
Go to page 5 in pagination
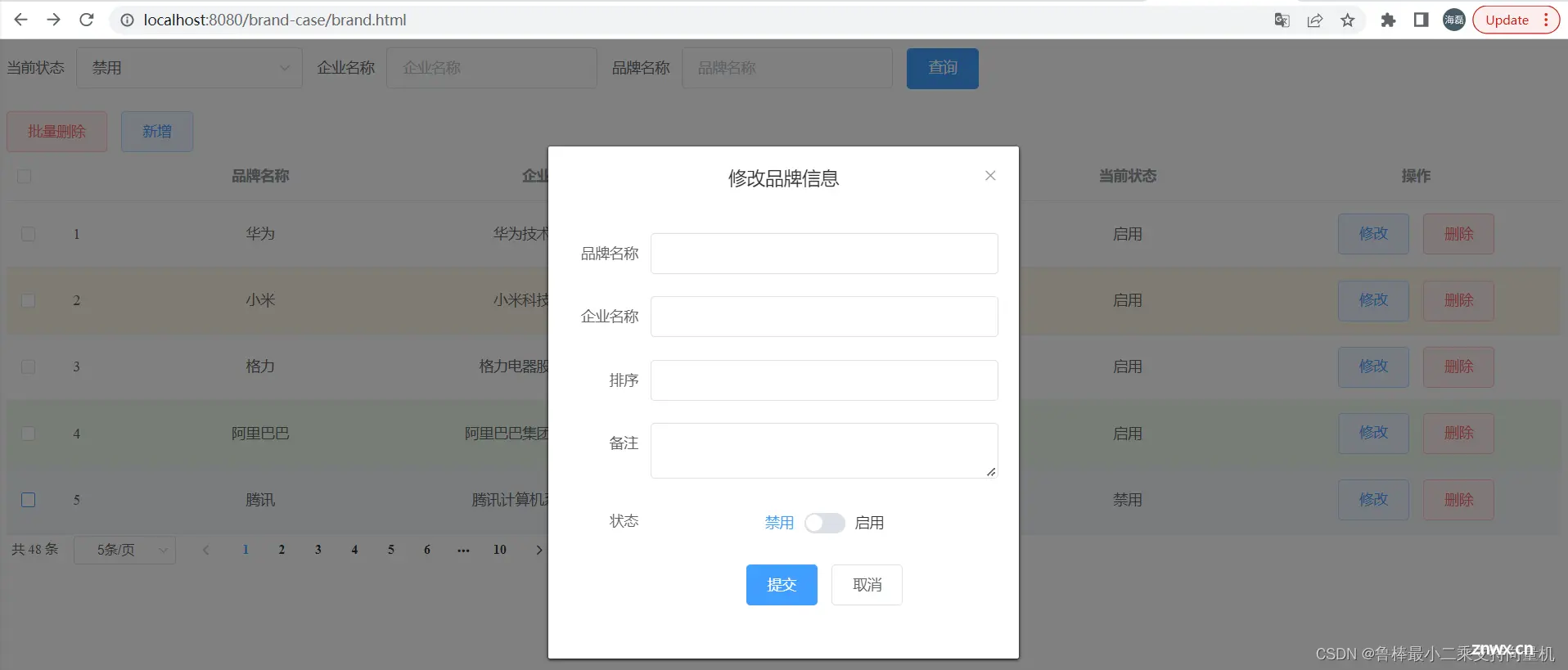tap(391, 550)
